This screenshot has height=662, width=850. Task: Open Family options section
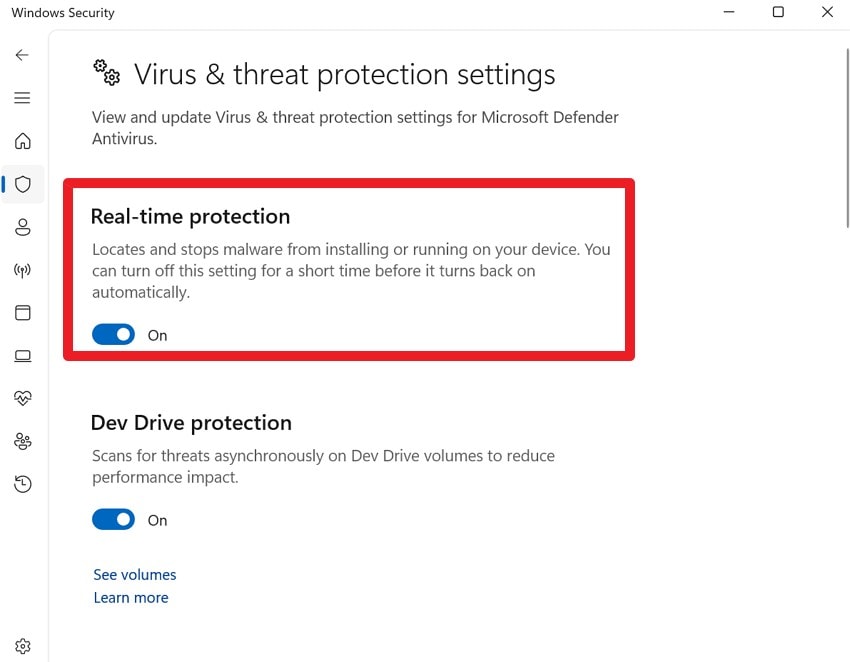coord(22,441)
